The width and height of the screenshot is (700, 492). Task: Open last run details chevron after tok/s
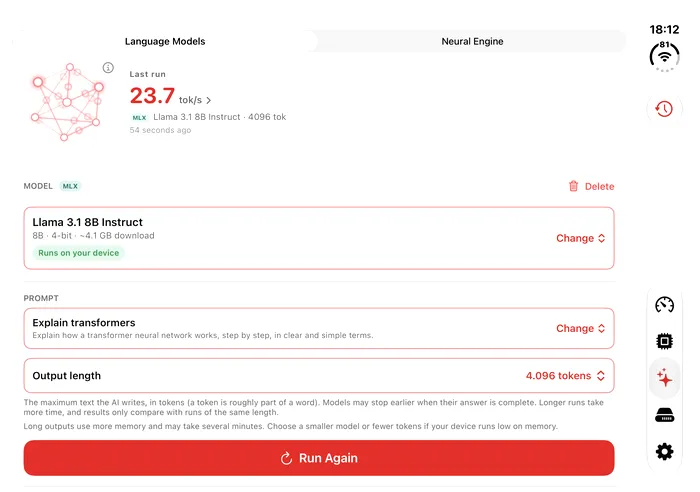click(208, 100)
